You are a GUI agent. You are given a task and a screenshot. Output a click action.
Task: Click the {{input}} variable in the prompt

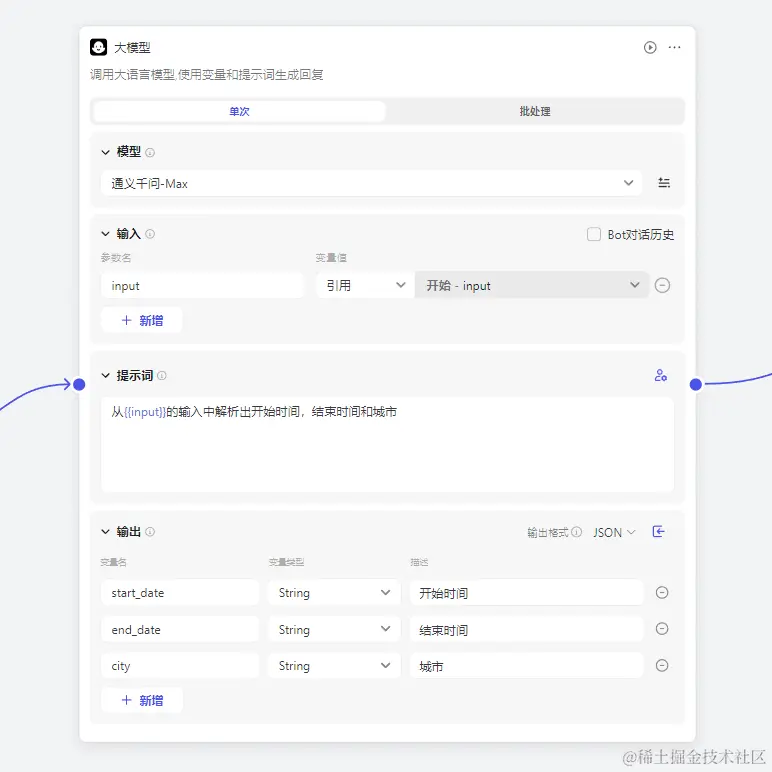[145, 412]
